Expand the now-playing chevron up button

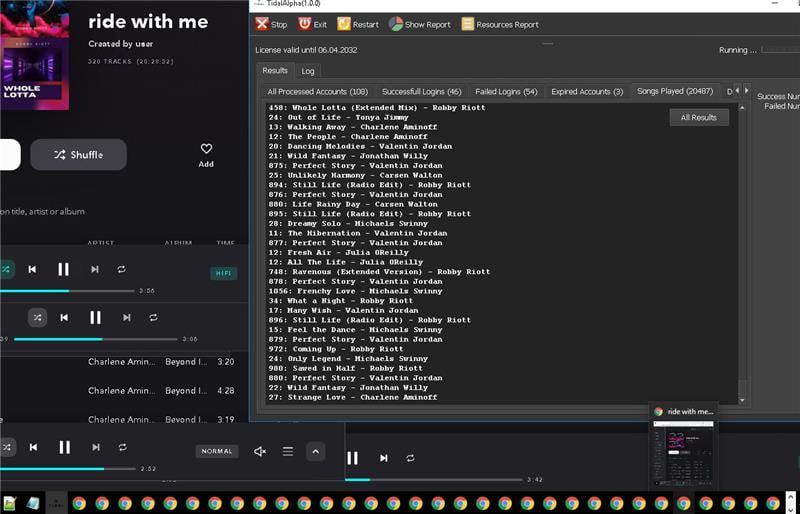click(315, 451)
